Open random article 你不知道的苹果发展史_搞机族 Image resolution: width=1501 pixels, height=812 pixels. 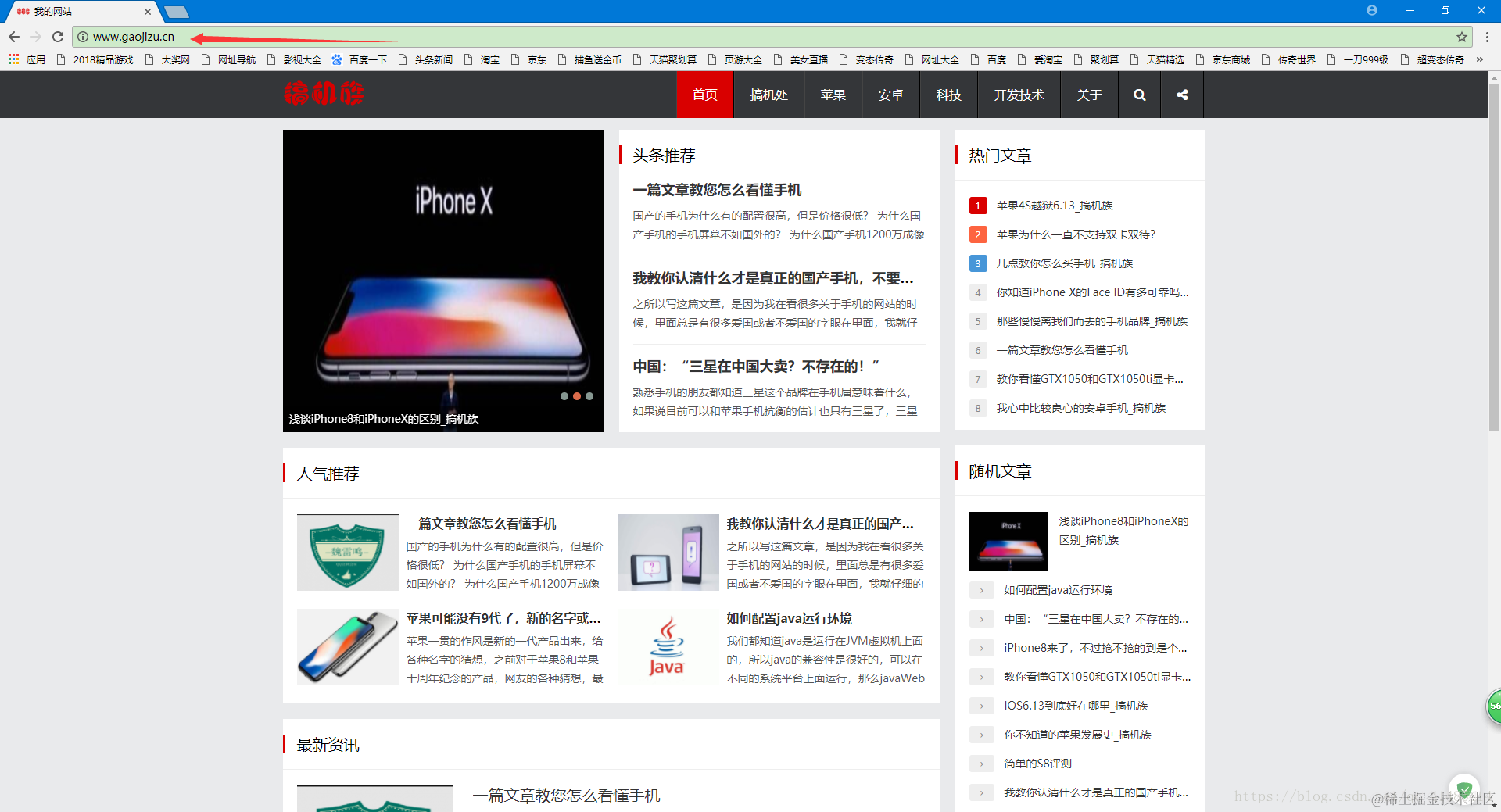(1078, 735)
